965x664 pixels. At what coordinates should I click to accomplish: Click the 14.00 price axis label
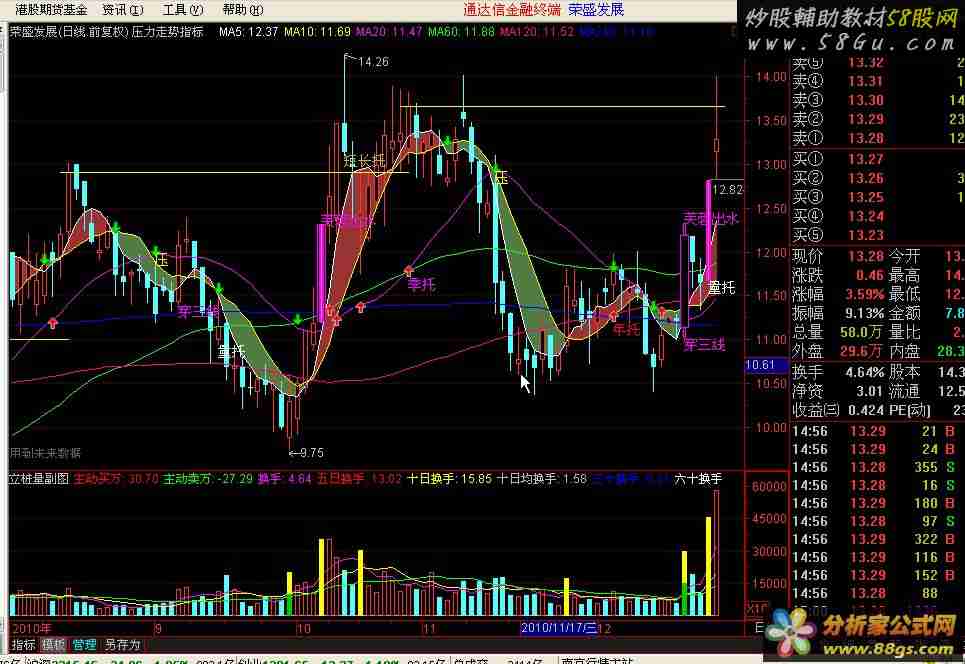coord(771,77)
